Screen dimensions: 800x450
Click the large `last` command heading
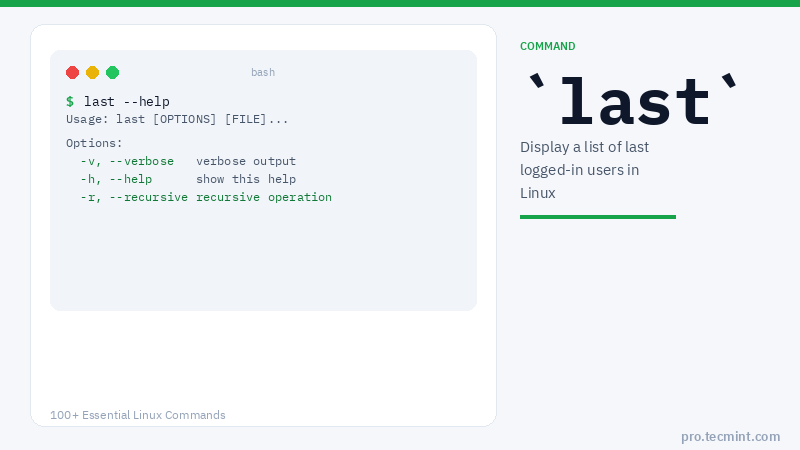coord(634,100)
